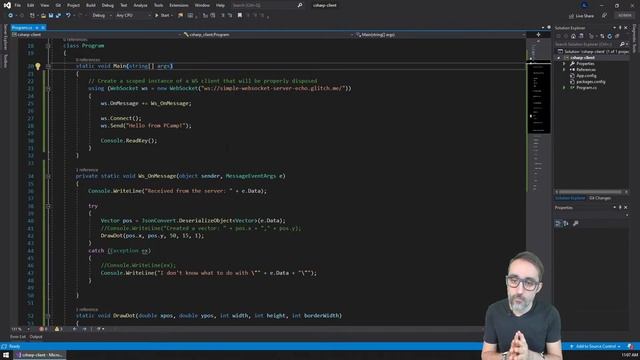
Task: Open the csharp-client project navigation dropdown
Action: [97, 35]
